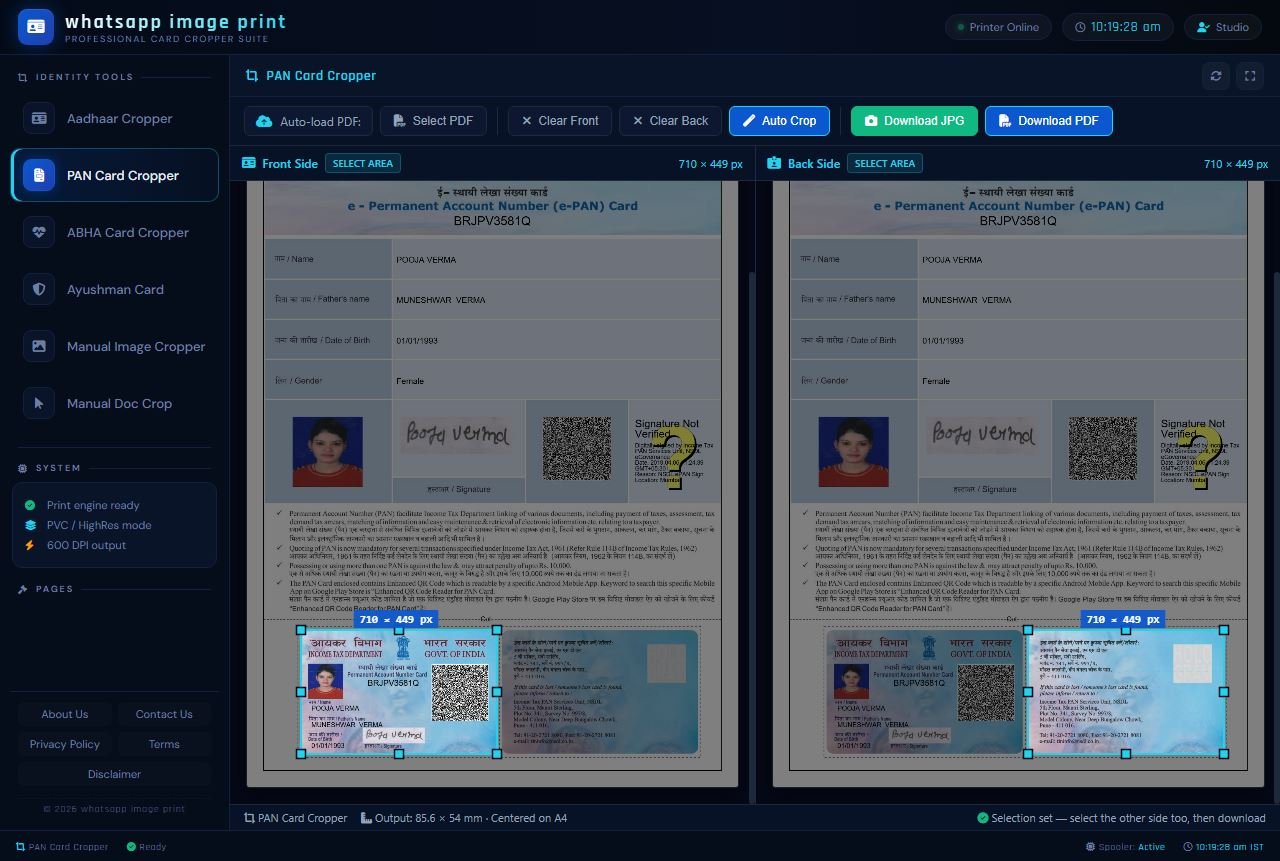Screen dimensions: 1280x861
Task: Click the green Ready status indicator
Action: click(146, 847)
